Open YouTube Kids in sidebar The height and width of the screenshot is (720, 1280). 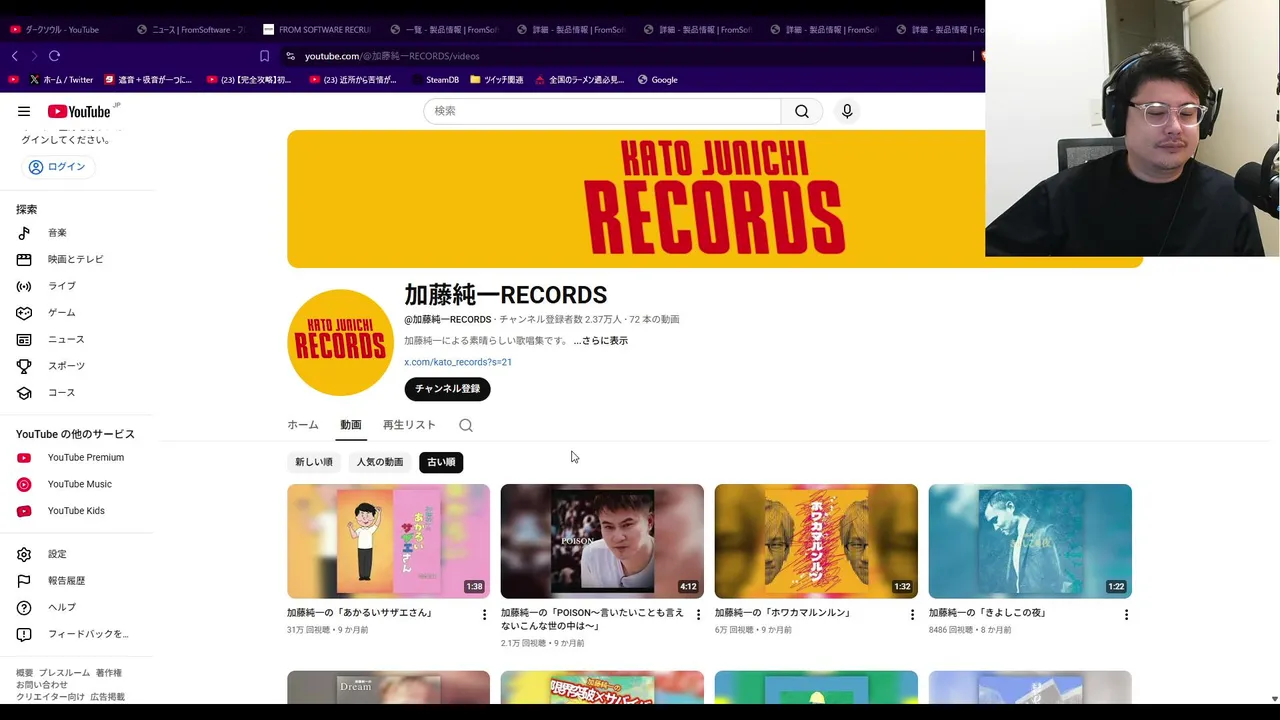[x=78, y=511]
